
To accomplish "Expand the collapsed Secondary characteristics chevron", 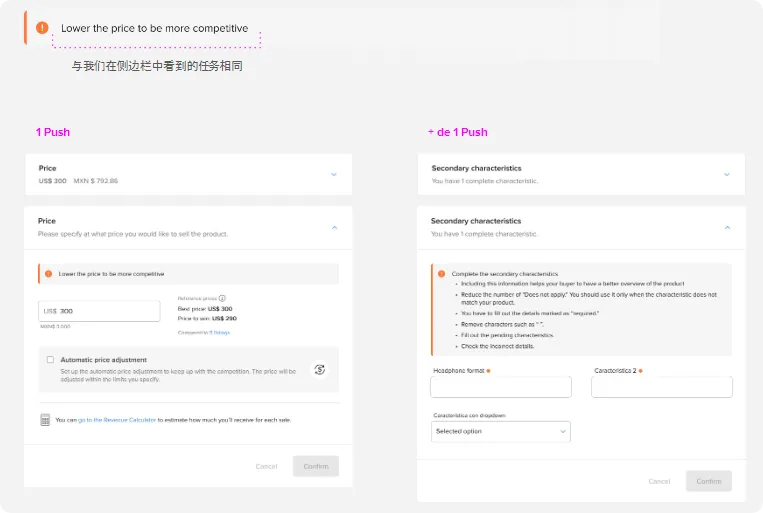I will [x=727, y=174].
